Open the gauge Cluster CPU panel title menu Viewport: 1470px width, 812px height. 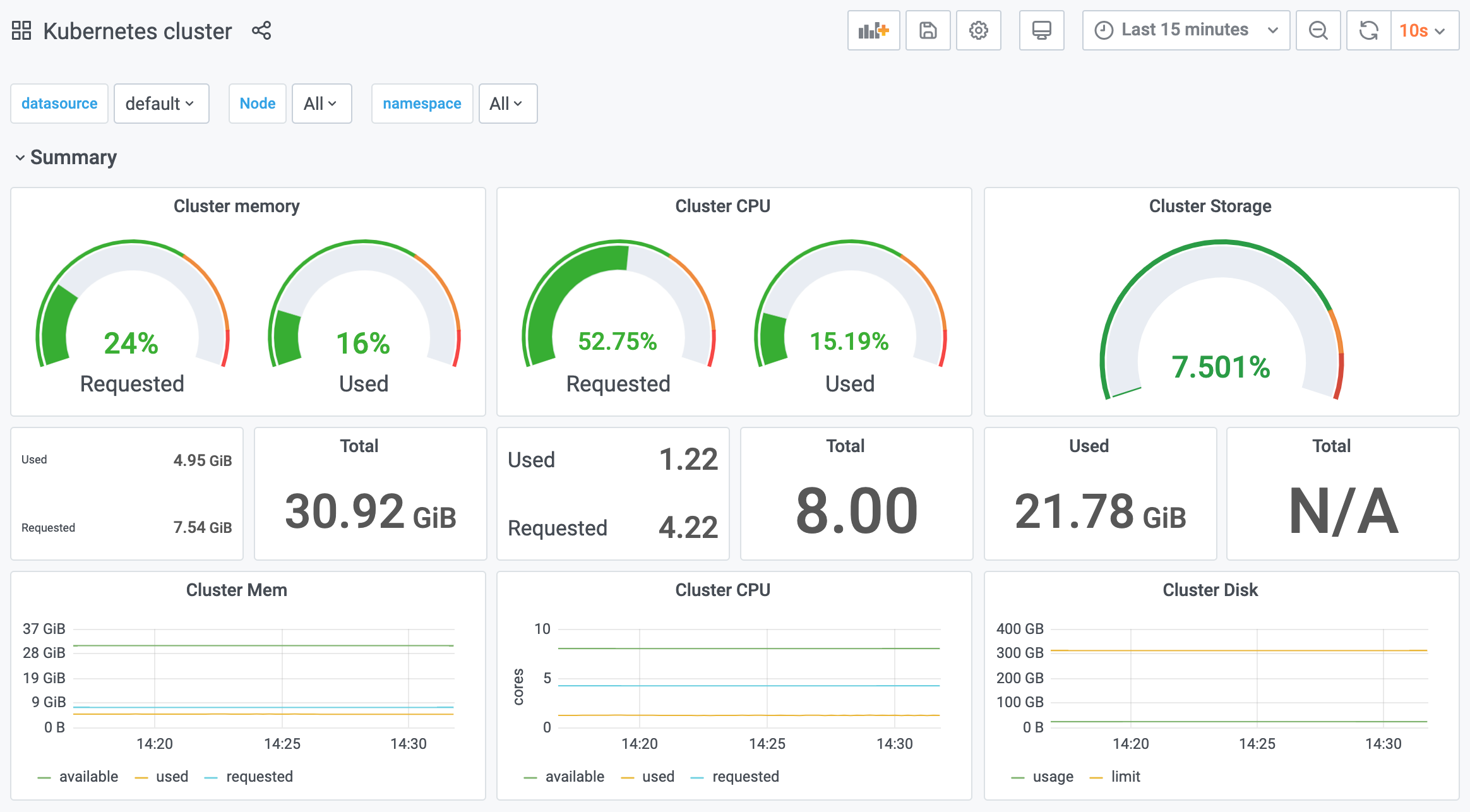[x=722, y=206]
